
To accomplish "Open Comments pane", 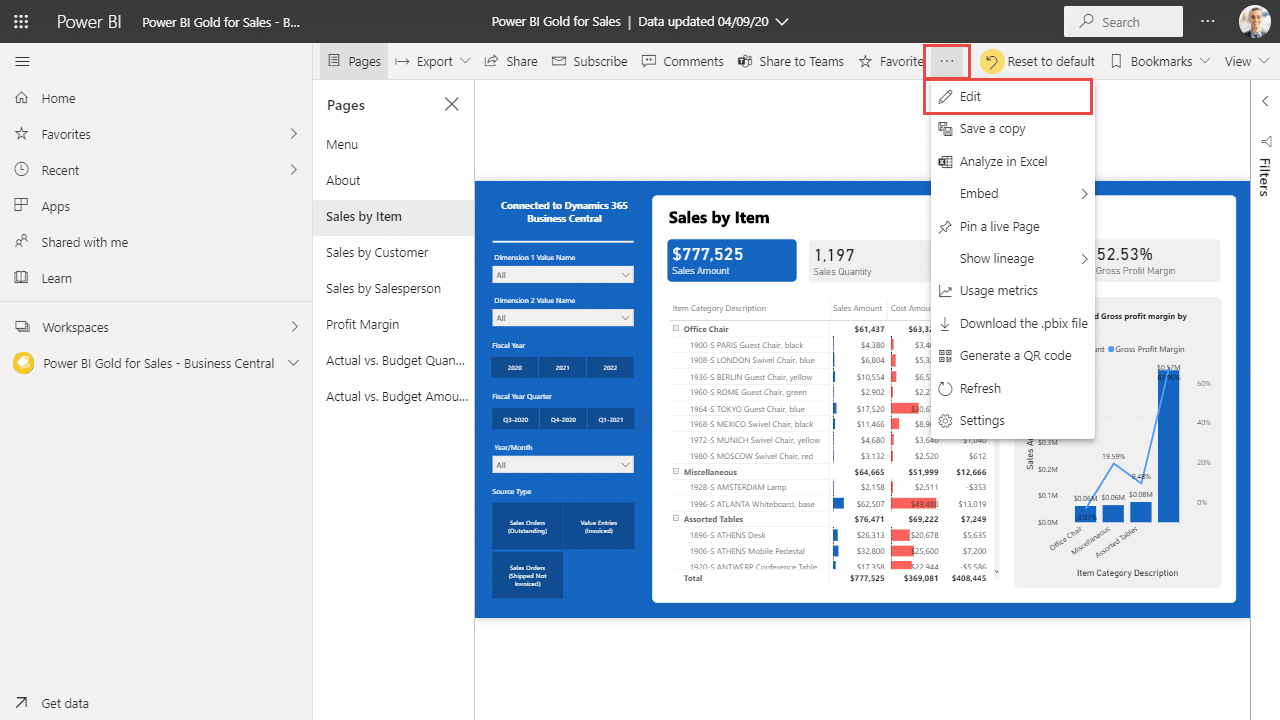I will [x=683, y=61].
